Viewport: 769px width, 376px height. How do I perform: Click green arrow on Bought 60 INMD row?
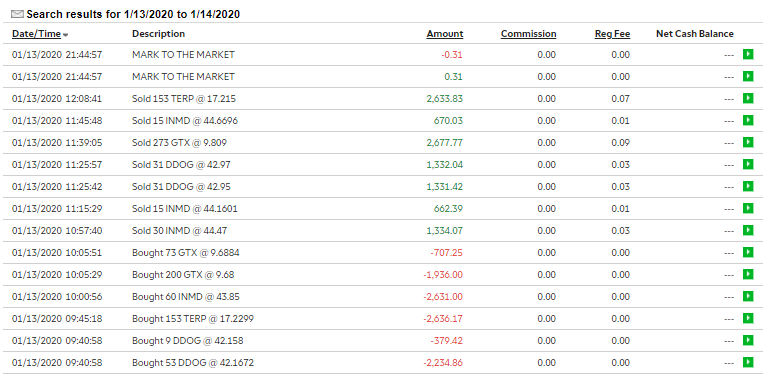[748, 296]
